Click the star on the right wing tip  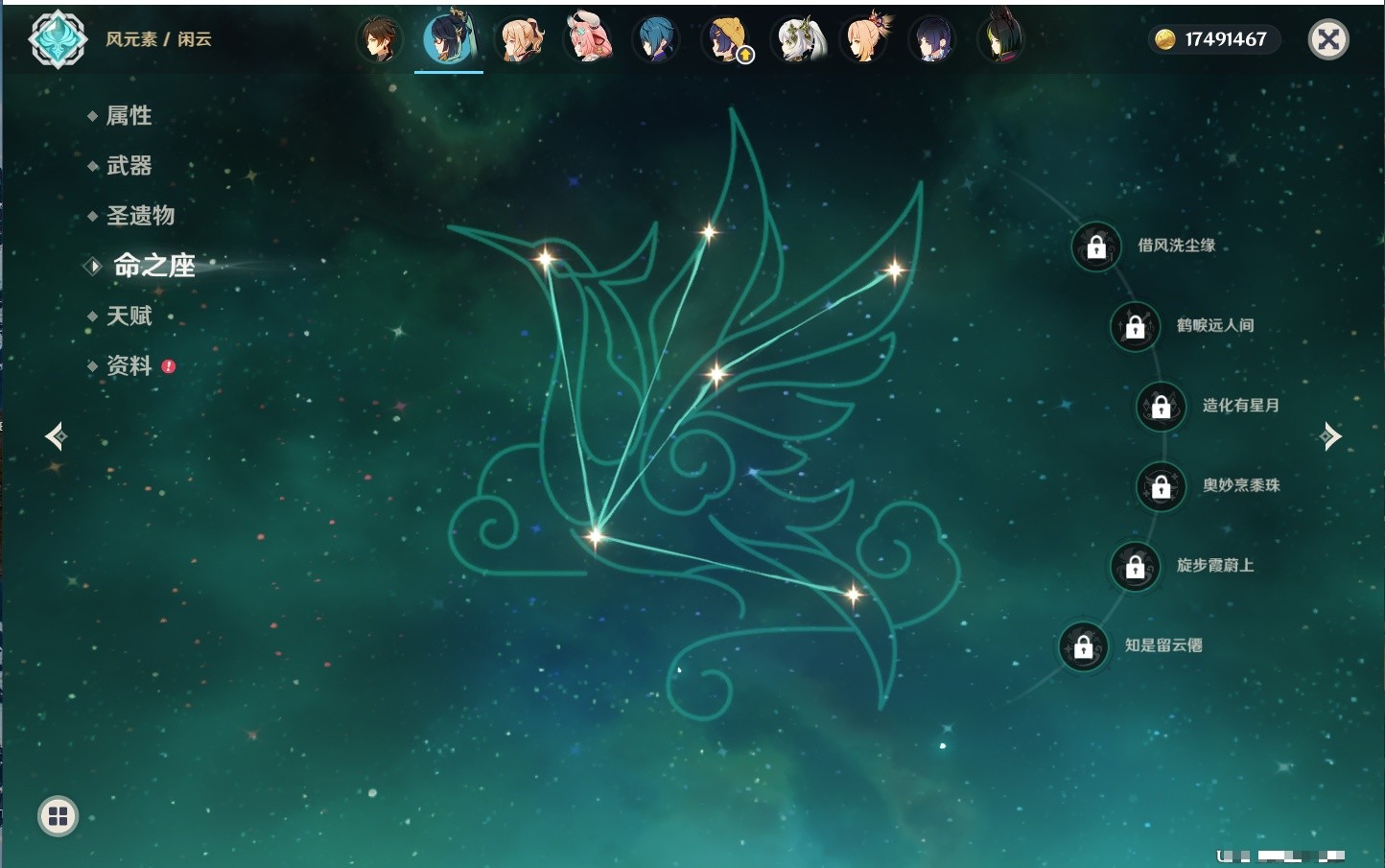[x=894, y=270]
